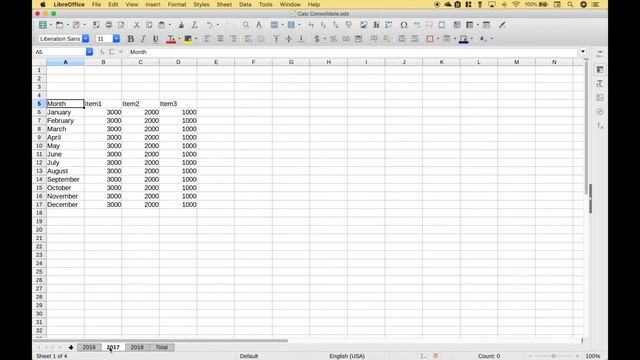Format as percent icon
640x360 pixels.
[x=333, y=39]
